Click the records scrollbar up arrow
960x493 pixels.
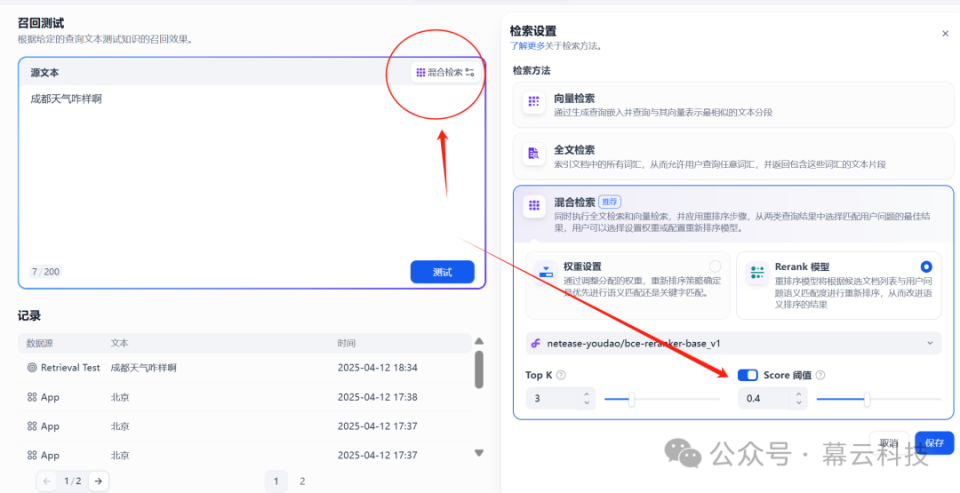pyautogui.click(x=479, y=341)
